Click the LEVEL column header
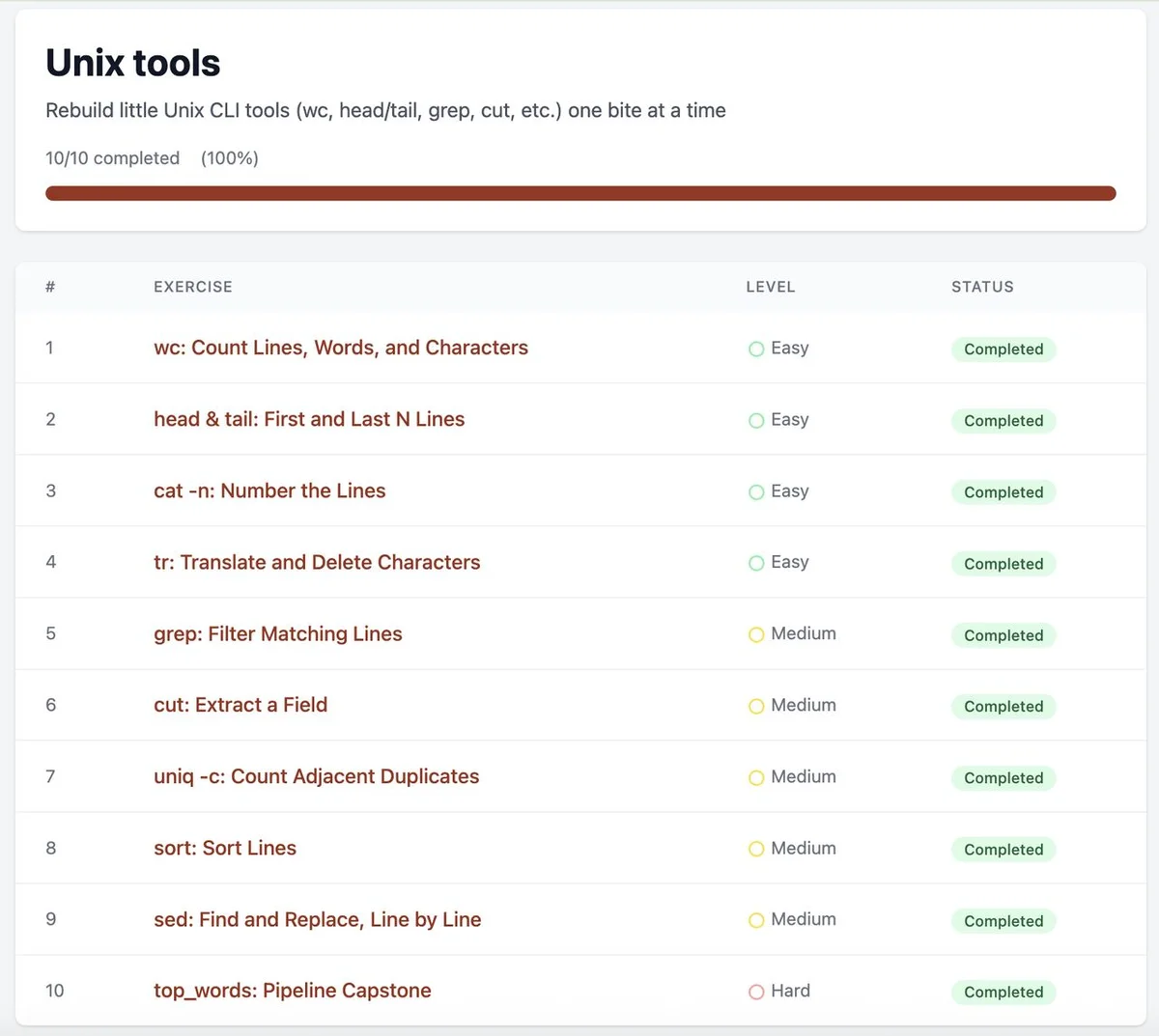The width and height of the screenshot is (1159, 1036). tap(771, 287)
